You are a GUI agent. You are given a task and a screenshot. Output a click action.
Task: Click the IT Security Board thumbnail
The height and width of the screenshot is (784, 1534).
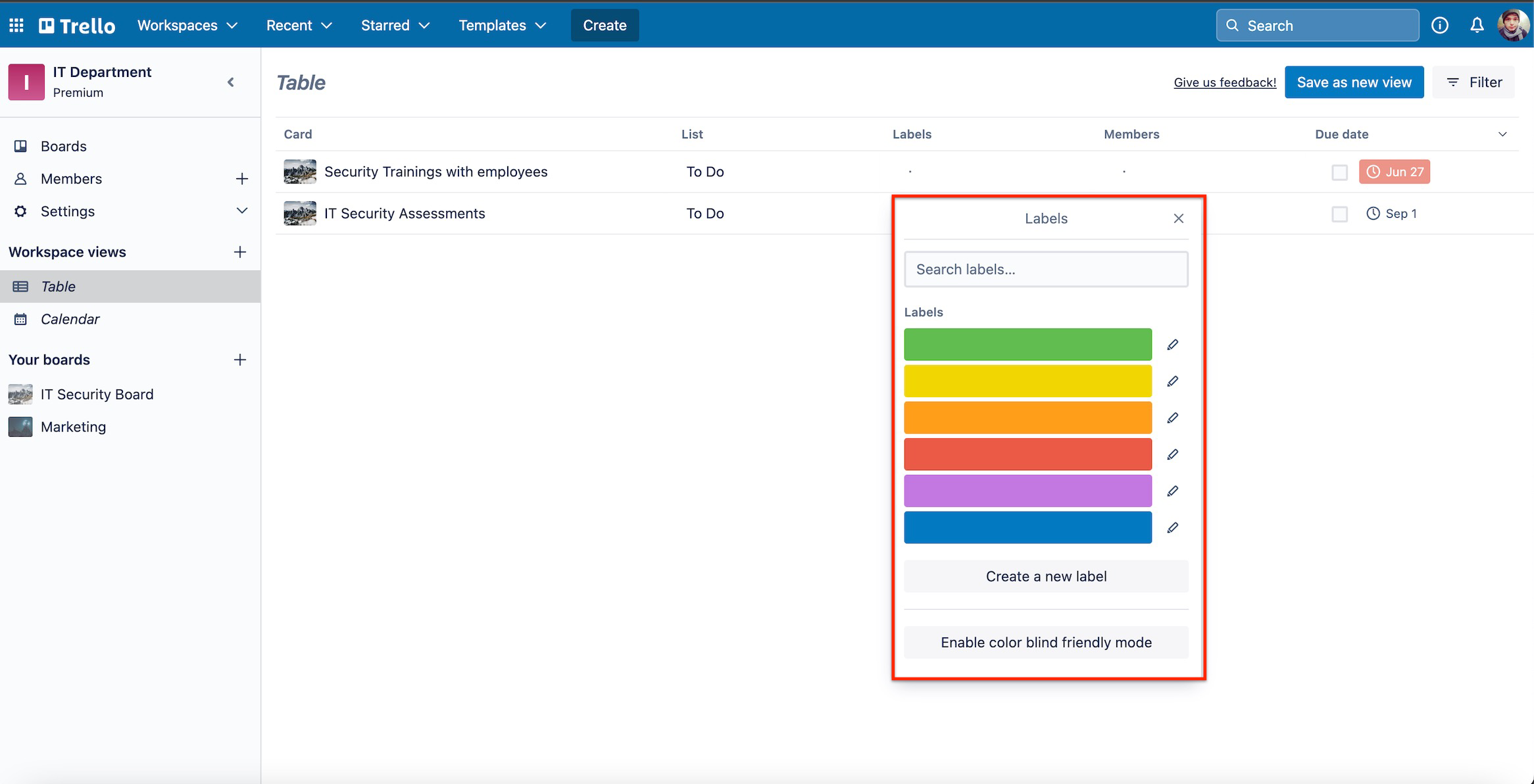coord(20,394)
